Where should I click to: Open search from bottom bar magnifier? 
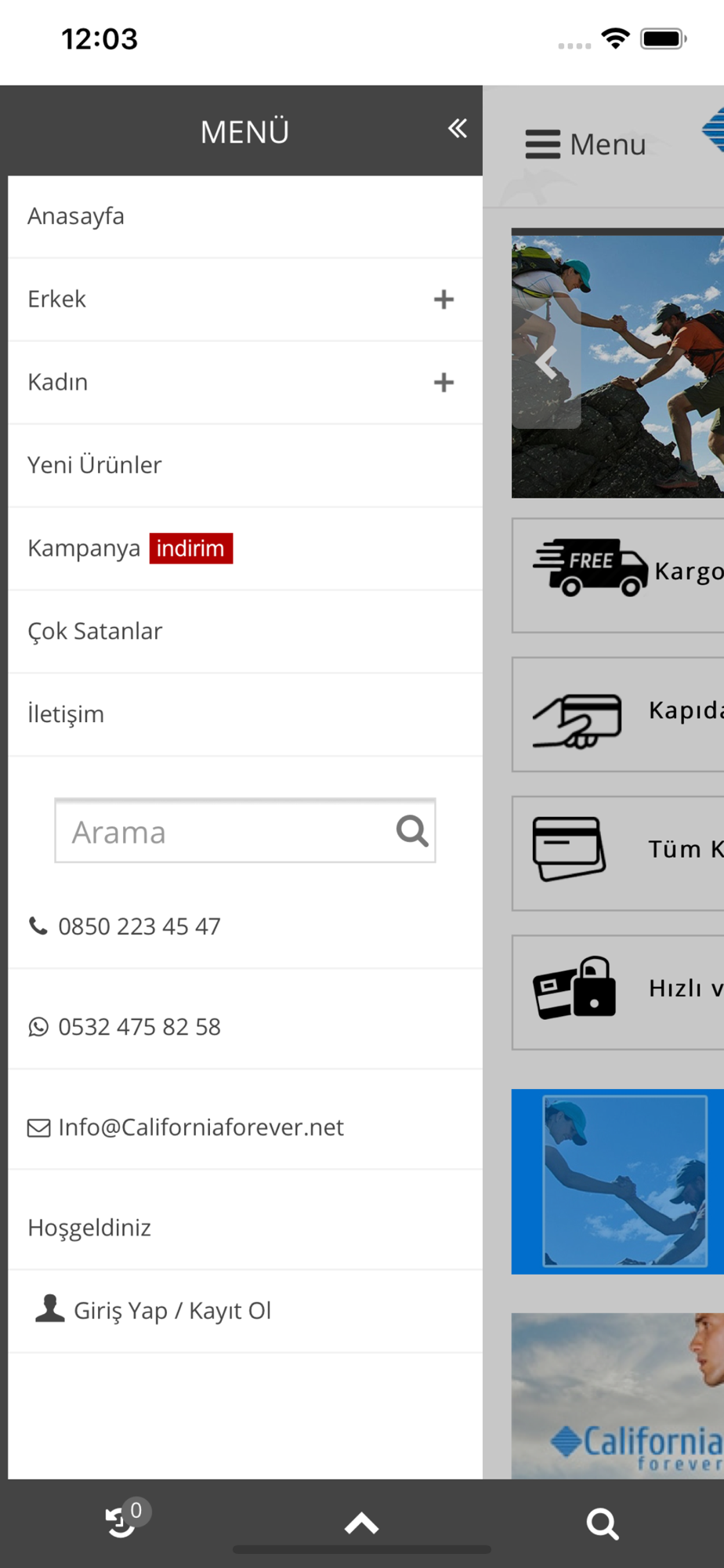point(603,1523)
